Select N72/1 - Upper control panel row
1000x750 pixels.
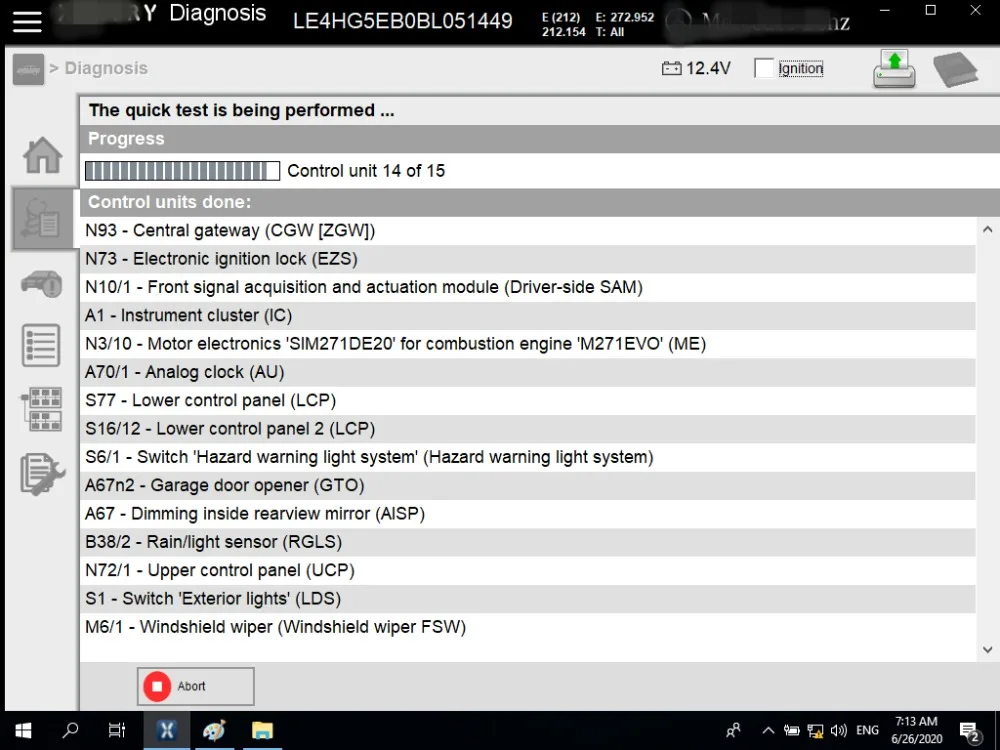click(x=528, y=570)
